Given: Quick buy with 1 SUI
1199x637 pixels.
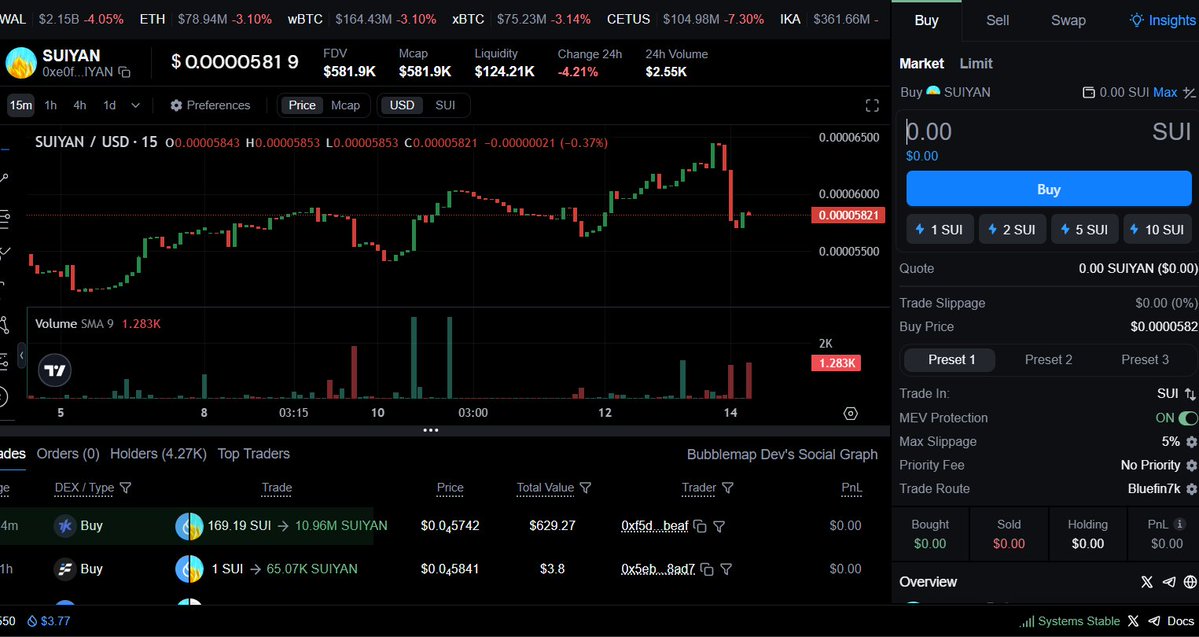Looking at the screenshot, I should pos(940,229).
